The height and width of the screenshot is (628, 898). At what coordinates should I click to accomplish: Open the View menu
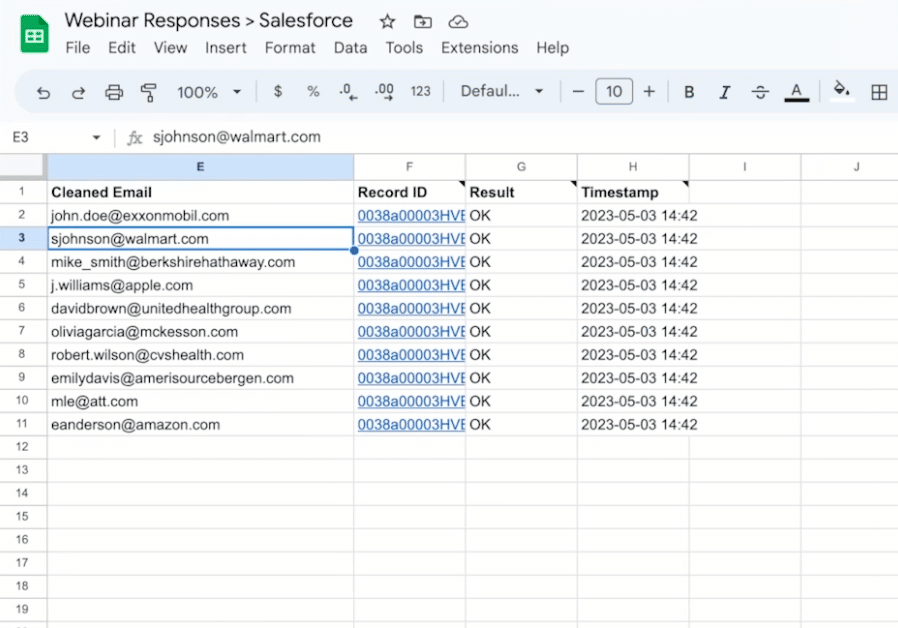coord(170,48)
